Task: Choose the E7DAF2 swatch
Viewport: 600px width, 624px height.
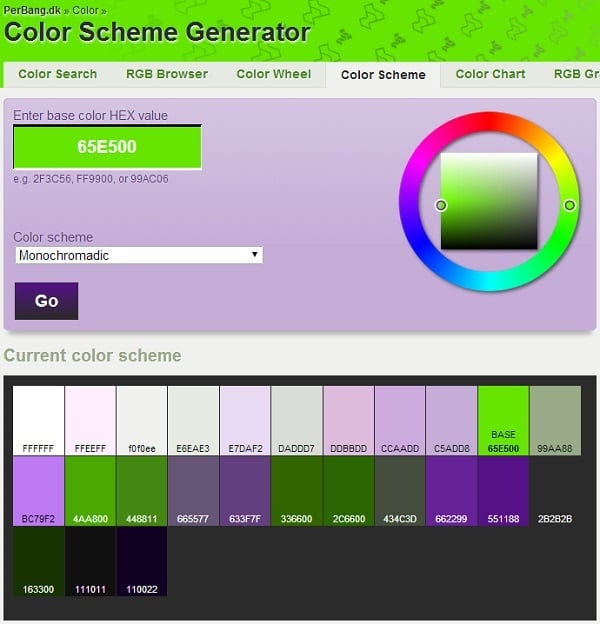Action: pyautogui.click(x=245, y=420)
